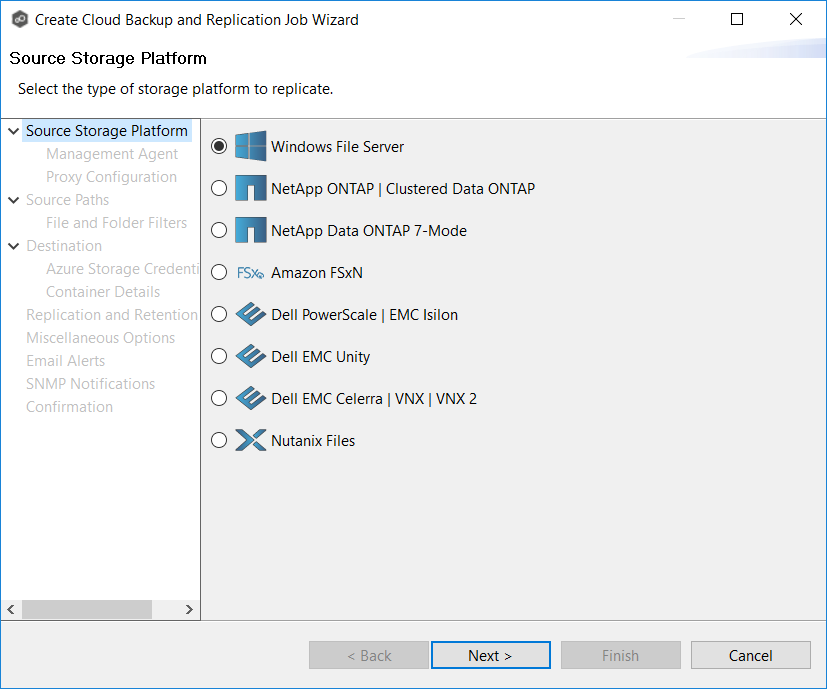Image resolution: width=827 pixels, height=689 pixels.
Task: Select the Nutanix Files radio button
Action: coord(218,439)
